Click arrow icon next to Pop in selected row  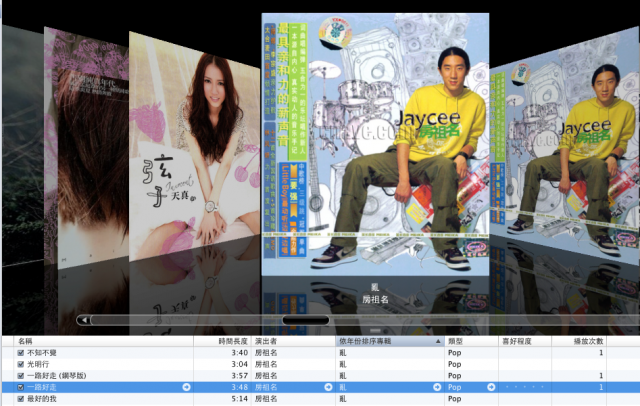(x=491, y=387)
